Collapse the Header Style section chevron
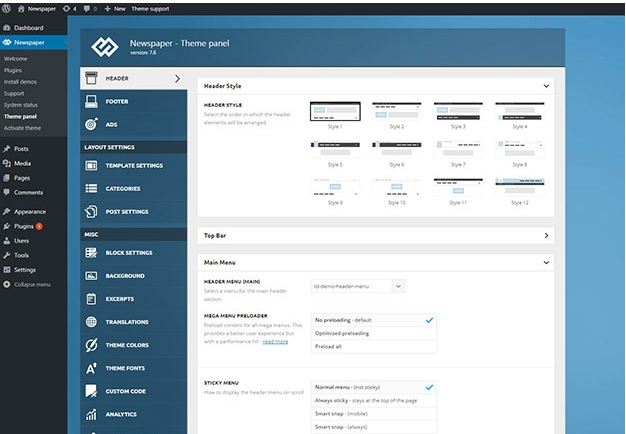The image size is (626, 434). click(x=546, y=86)
